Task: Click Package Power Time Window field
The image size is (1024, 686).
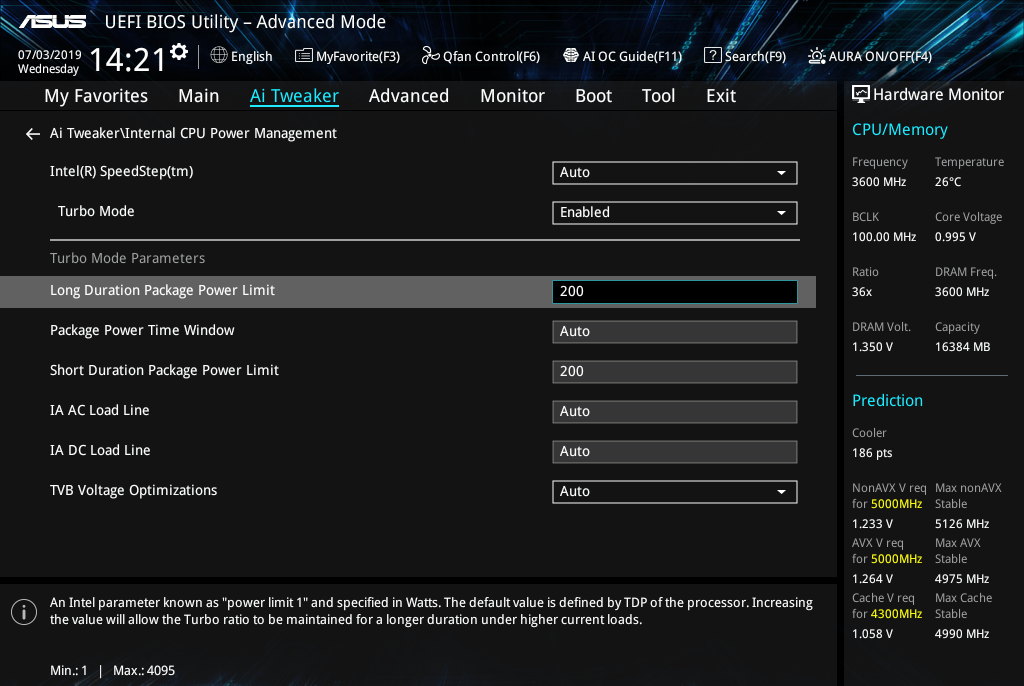Action: 675,331
